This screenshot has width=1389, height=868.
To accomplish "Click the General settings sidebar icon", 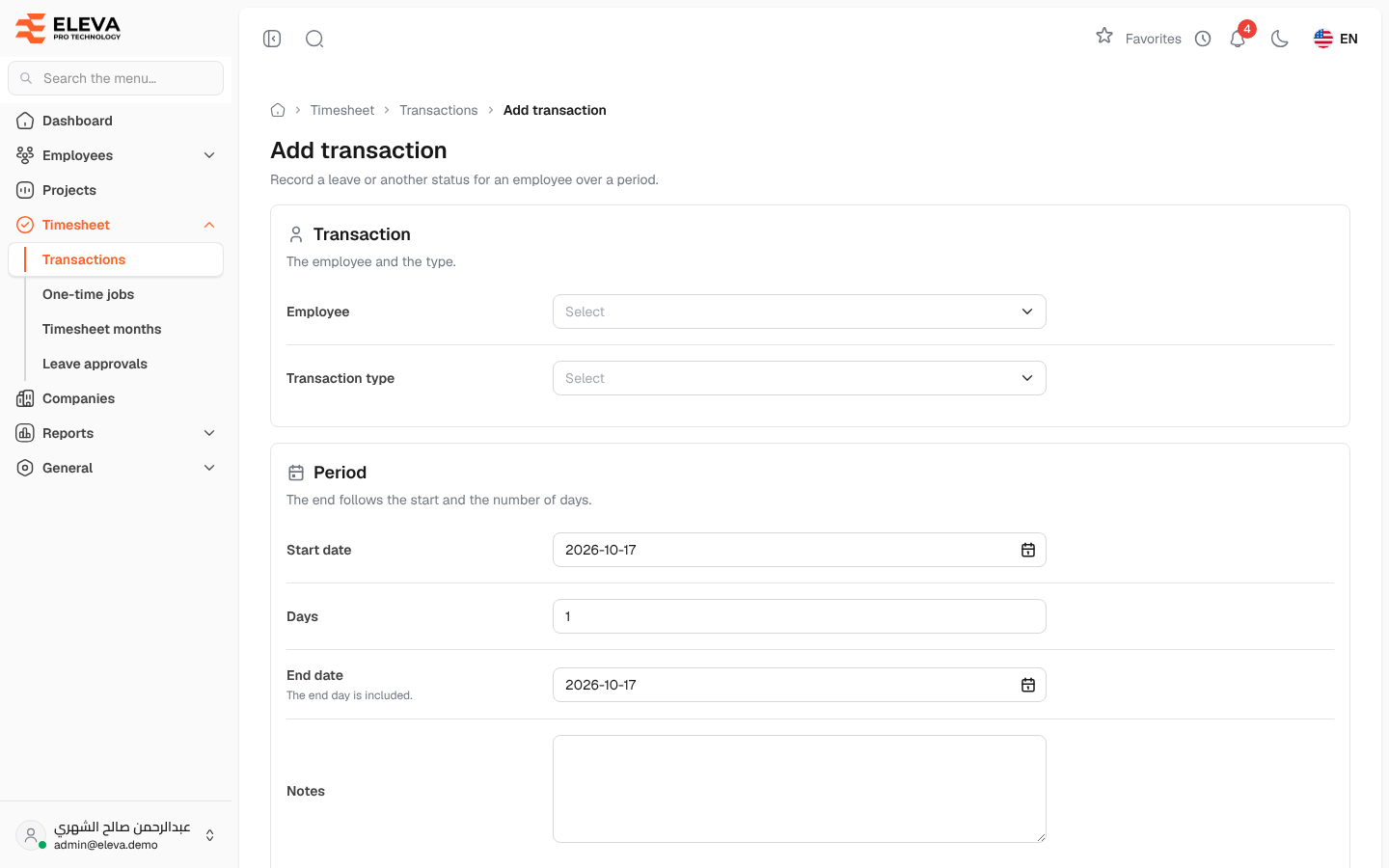I will [x=25, y=468].
